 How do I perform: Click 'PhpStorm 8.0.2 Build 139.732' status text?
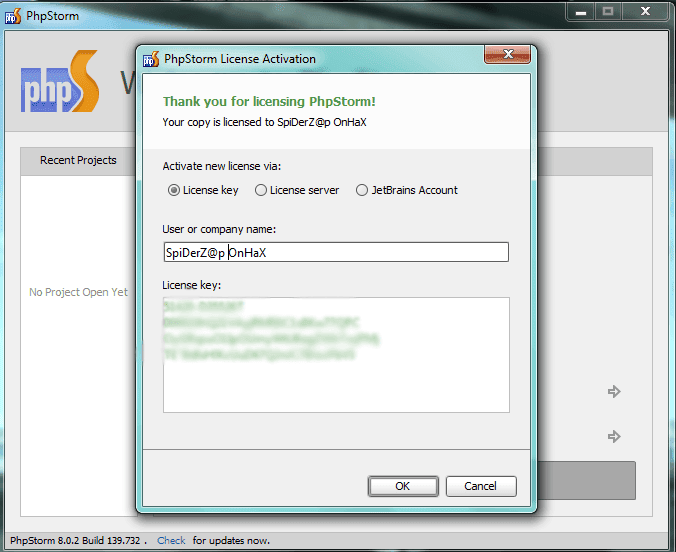tap(75, 540)
